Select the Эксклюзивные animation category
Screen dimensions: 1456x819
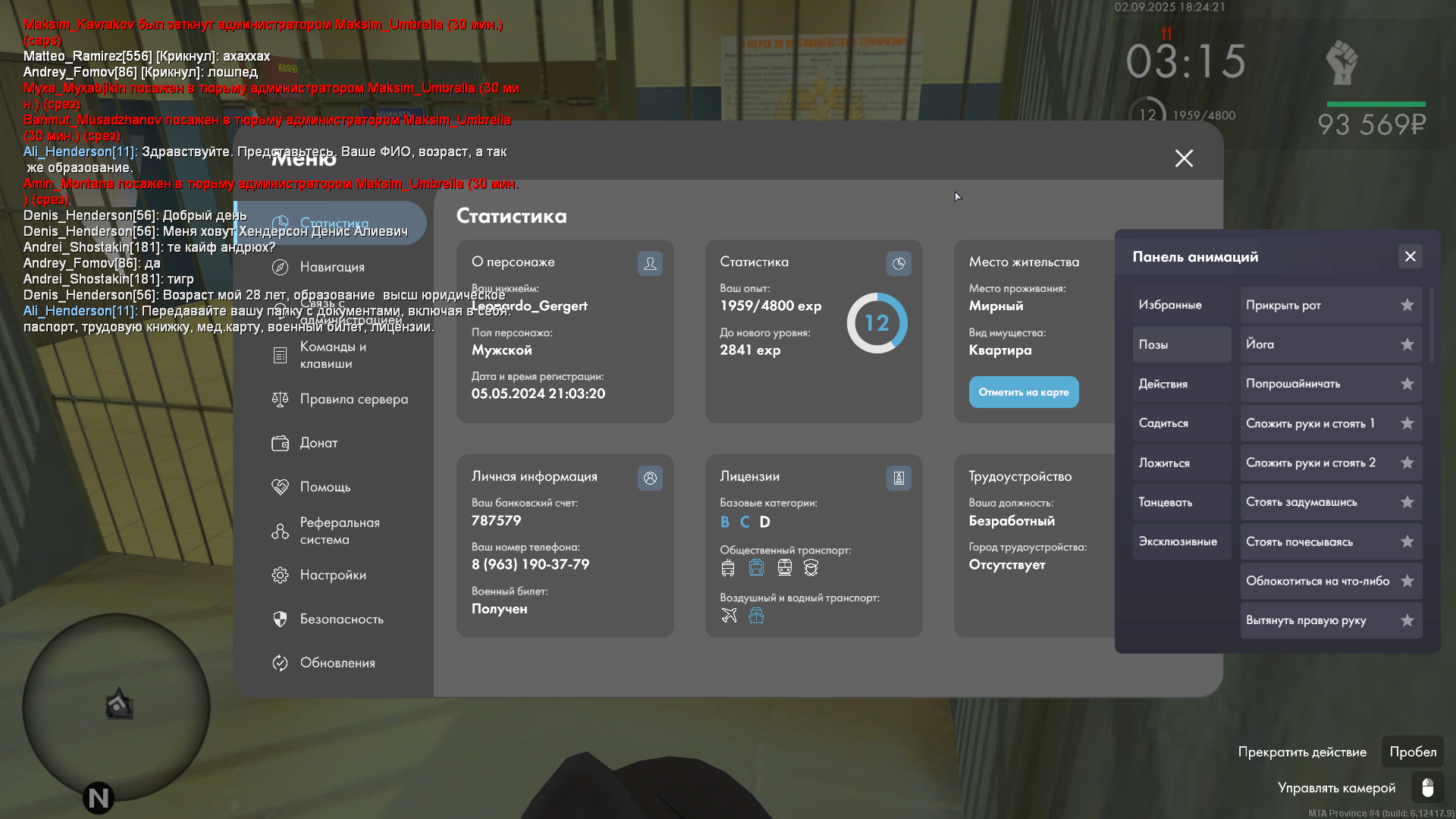coord(1181,541)
